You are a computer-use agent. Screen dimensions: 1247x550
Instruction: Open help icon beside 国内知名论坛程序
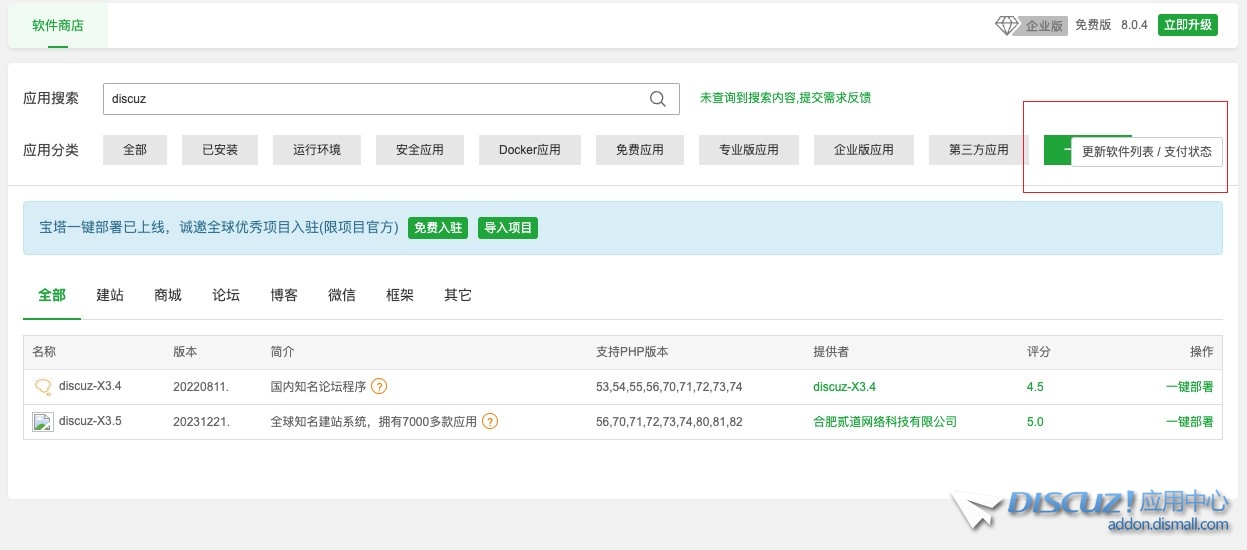pyautogui.click(x=379, y=387)
